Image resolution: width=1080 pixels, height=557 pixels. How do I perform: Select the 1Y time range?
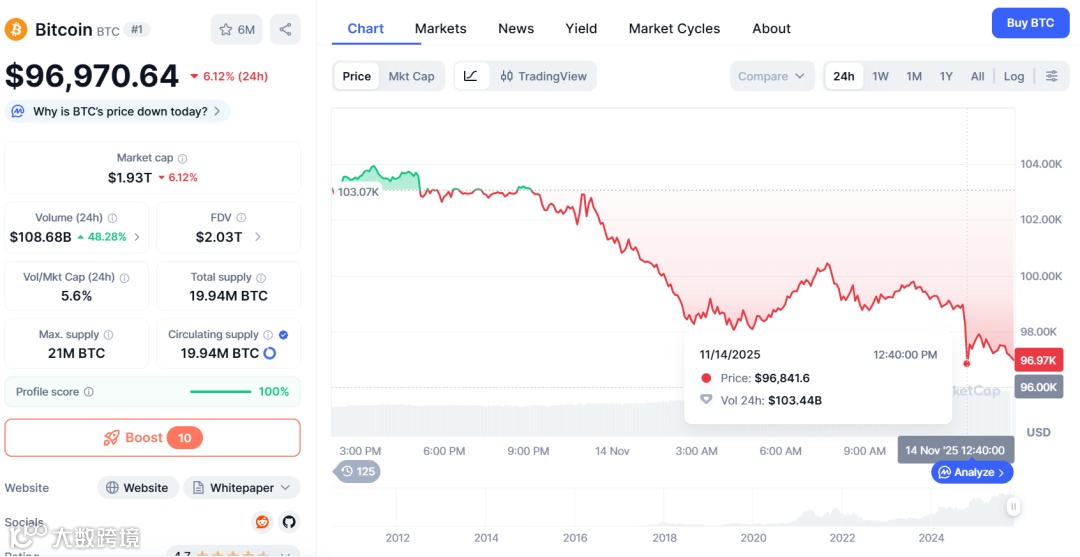tap(946, 76)
